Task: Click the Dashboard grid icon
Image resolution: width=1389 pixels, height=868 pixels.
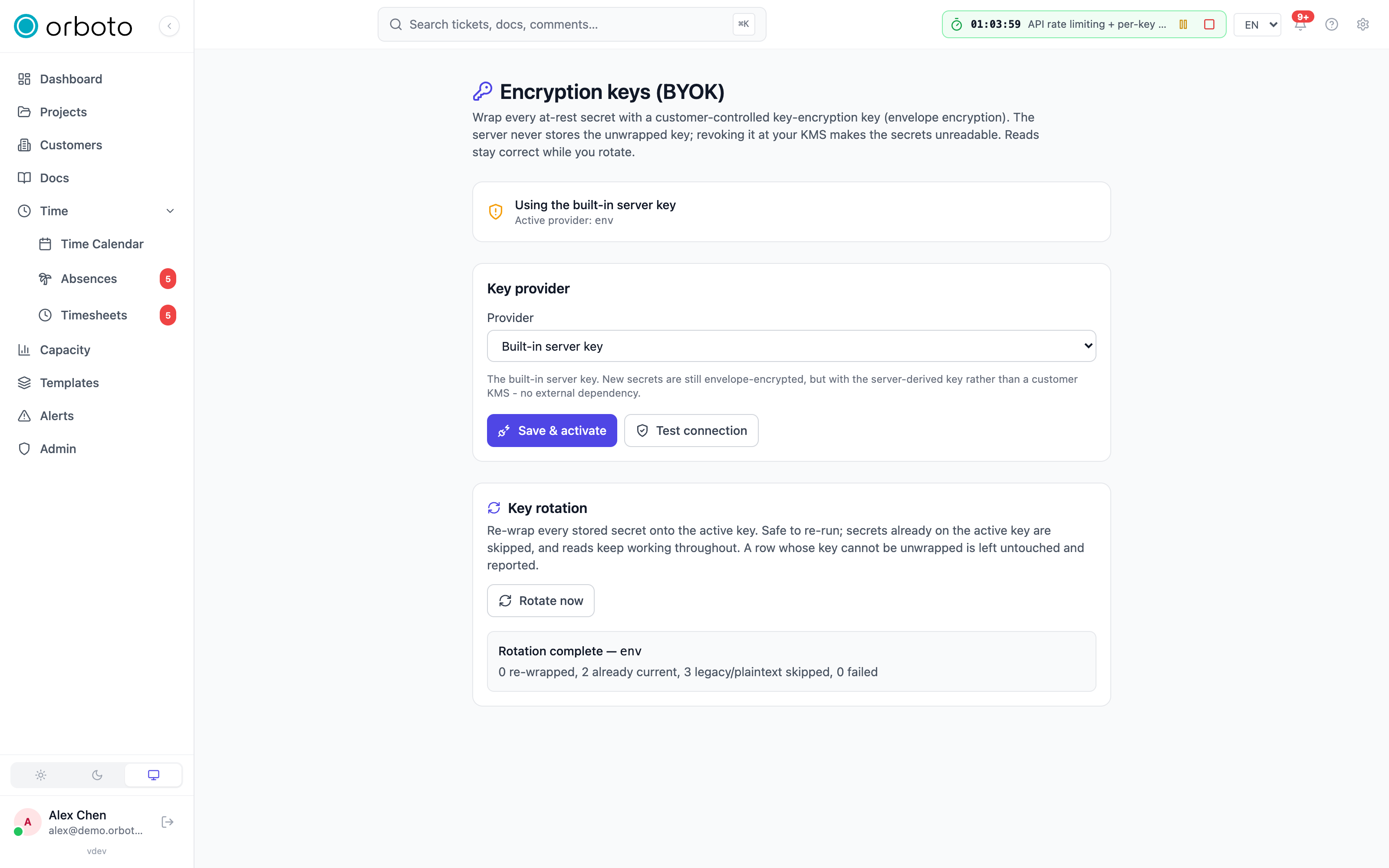Action: (x=24, y=79)
